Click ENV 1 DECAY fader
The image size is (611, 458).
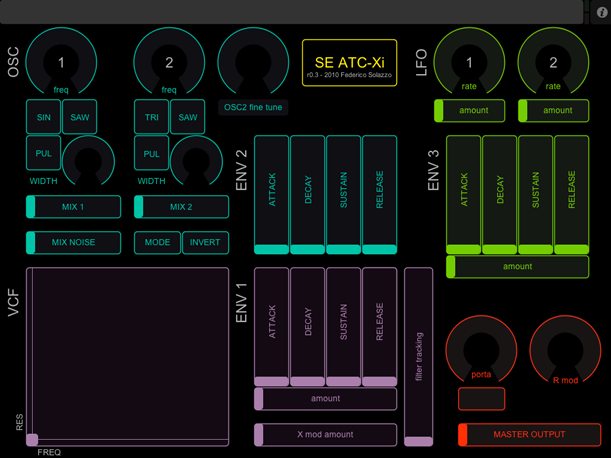[307, 327]
